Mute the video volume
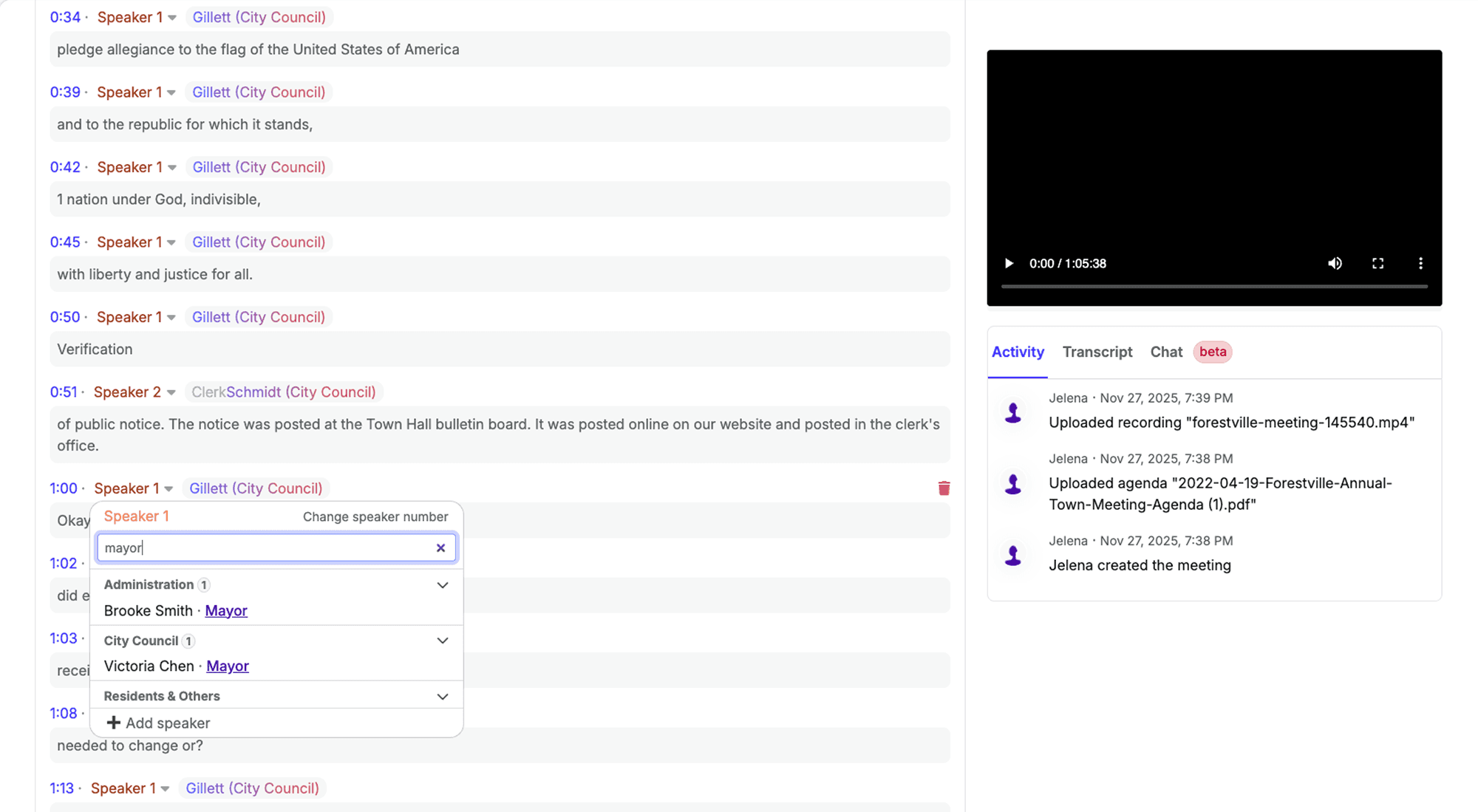 pyautogui.click(x=1335, y=264)
